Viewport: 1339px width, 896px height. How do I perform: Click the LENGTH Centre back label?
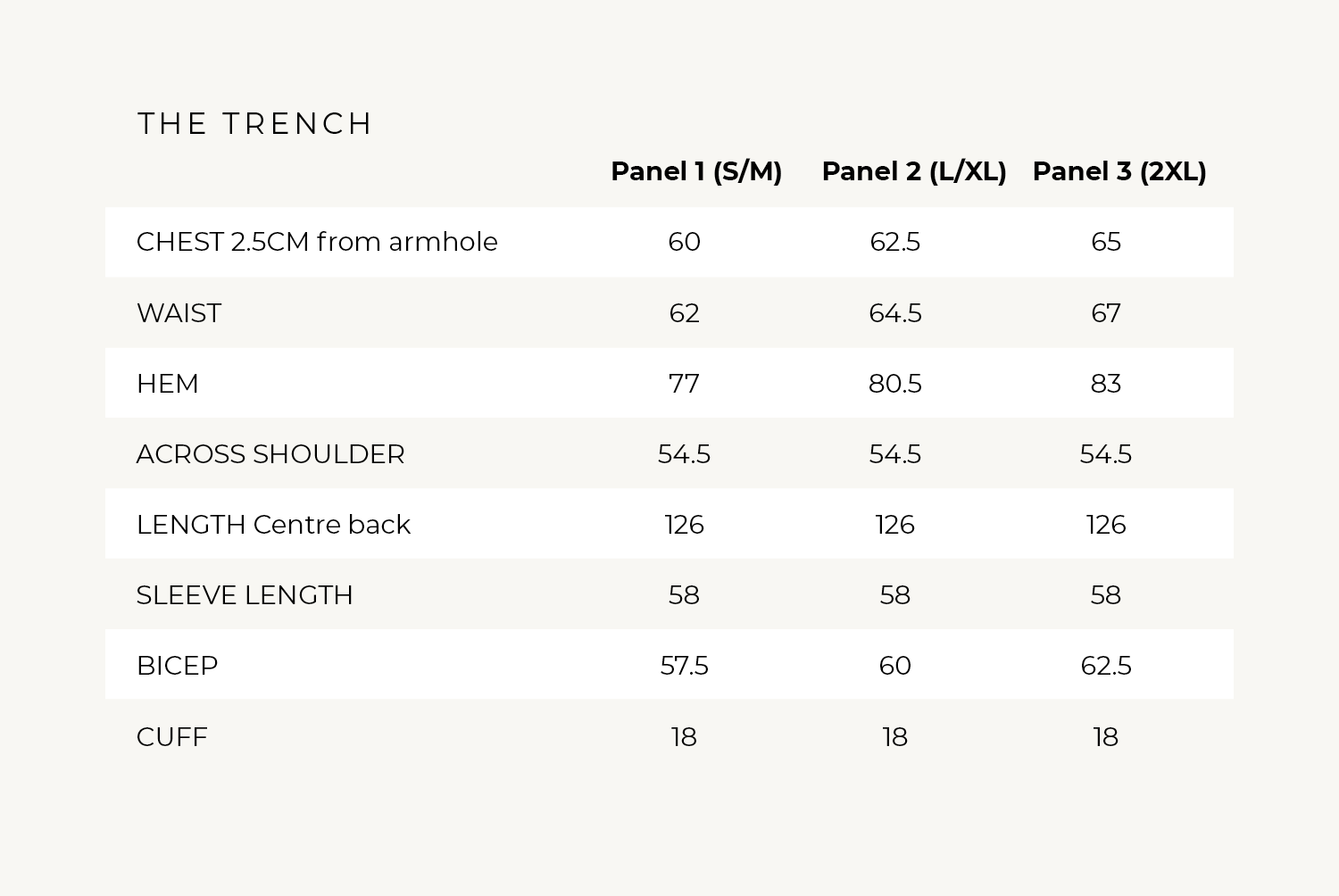[273, 525]
